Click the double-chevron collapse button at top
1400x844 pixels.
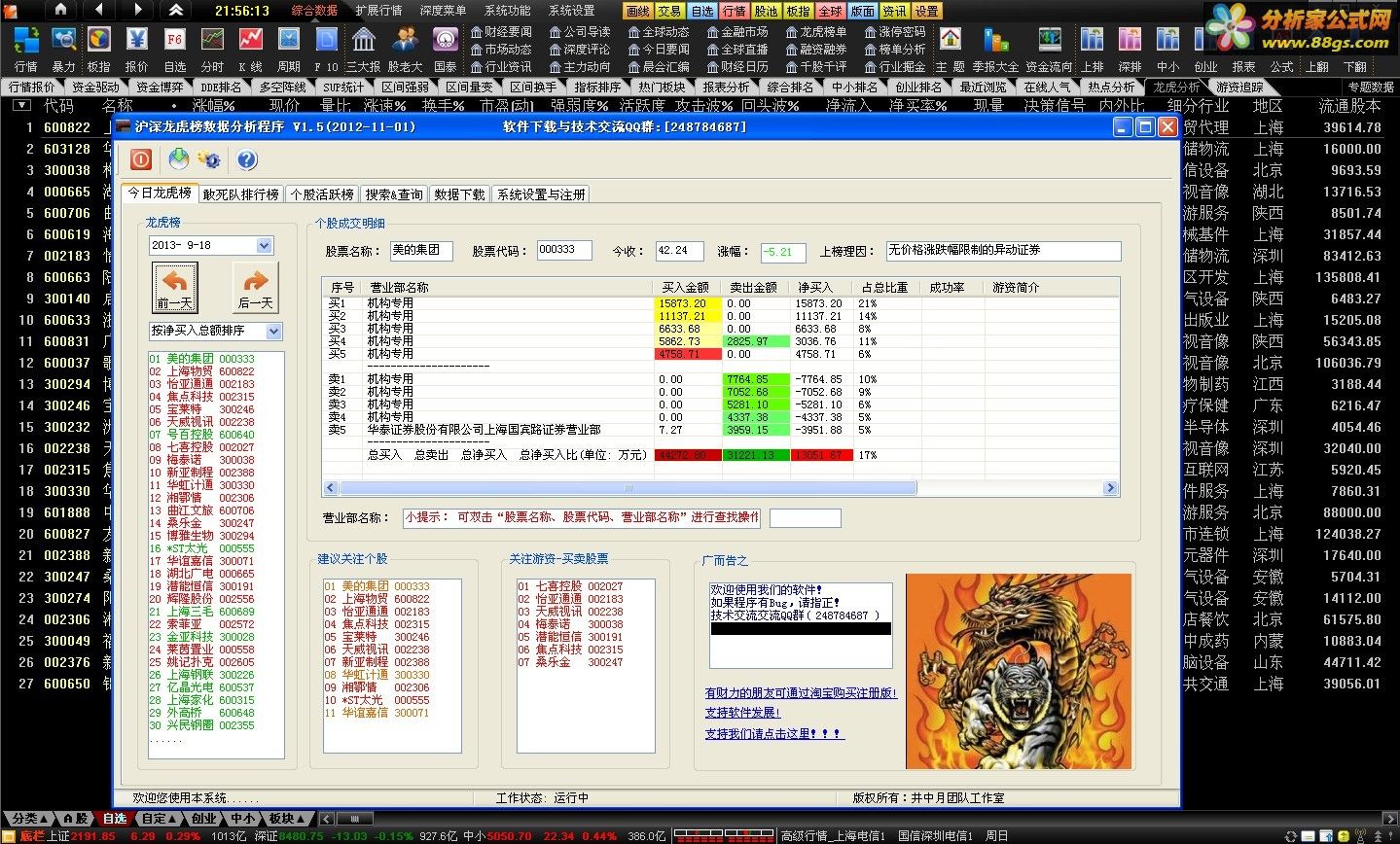click(175, 10)
